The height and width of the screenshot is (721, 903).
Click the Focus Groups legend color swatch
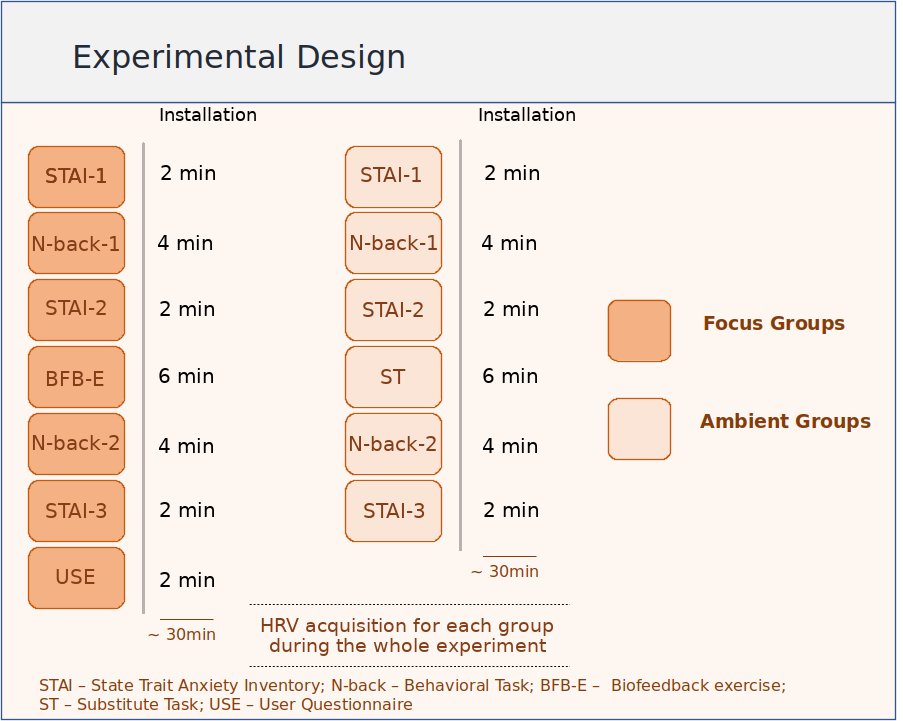(639, 331)
